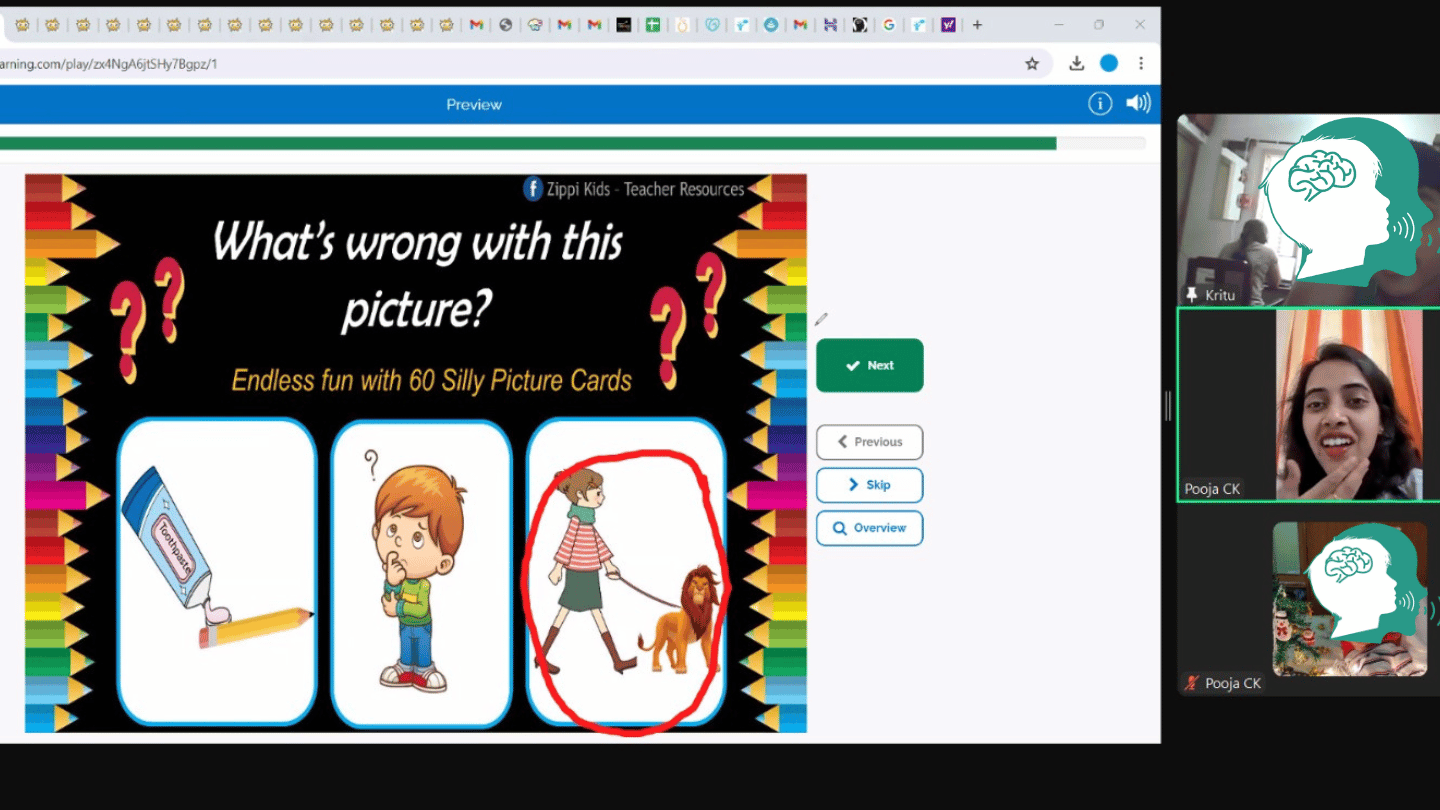
Task: Click the info icon in Preview bar
Action: tap(1100, 104)
